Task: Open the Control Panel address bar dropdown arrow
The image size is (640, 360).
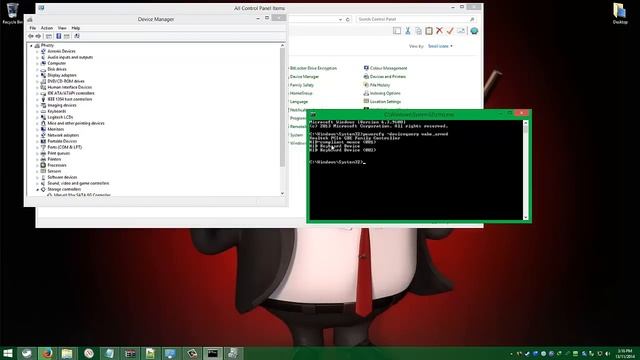Action: click(340, 19)
